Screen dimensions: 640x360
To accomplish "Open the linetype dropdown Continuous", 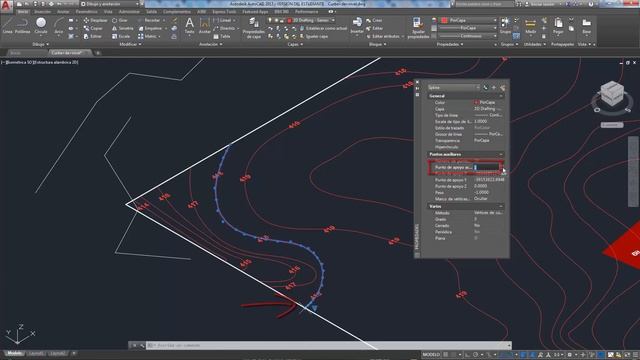I will pyautogui.click(x=469, y=36).
